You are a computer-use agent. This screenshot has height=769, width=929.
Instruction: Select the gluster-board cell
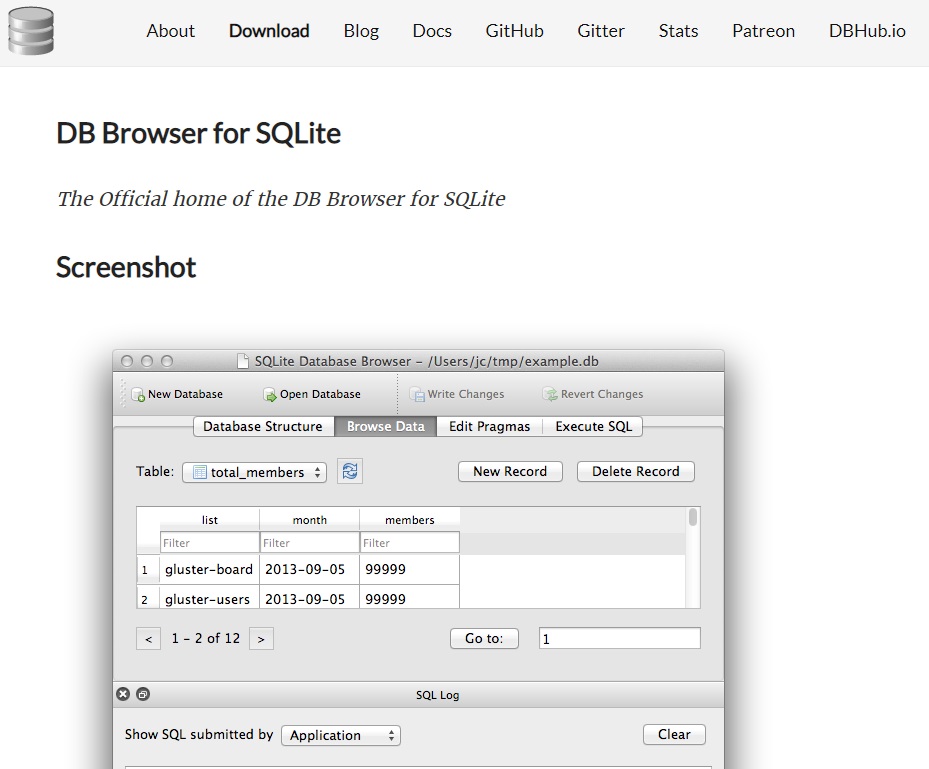pos(209,569)
